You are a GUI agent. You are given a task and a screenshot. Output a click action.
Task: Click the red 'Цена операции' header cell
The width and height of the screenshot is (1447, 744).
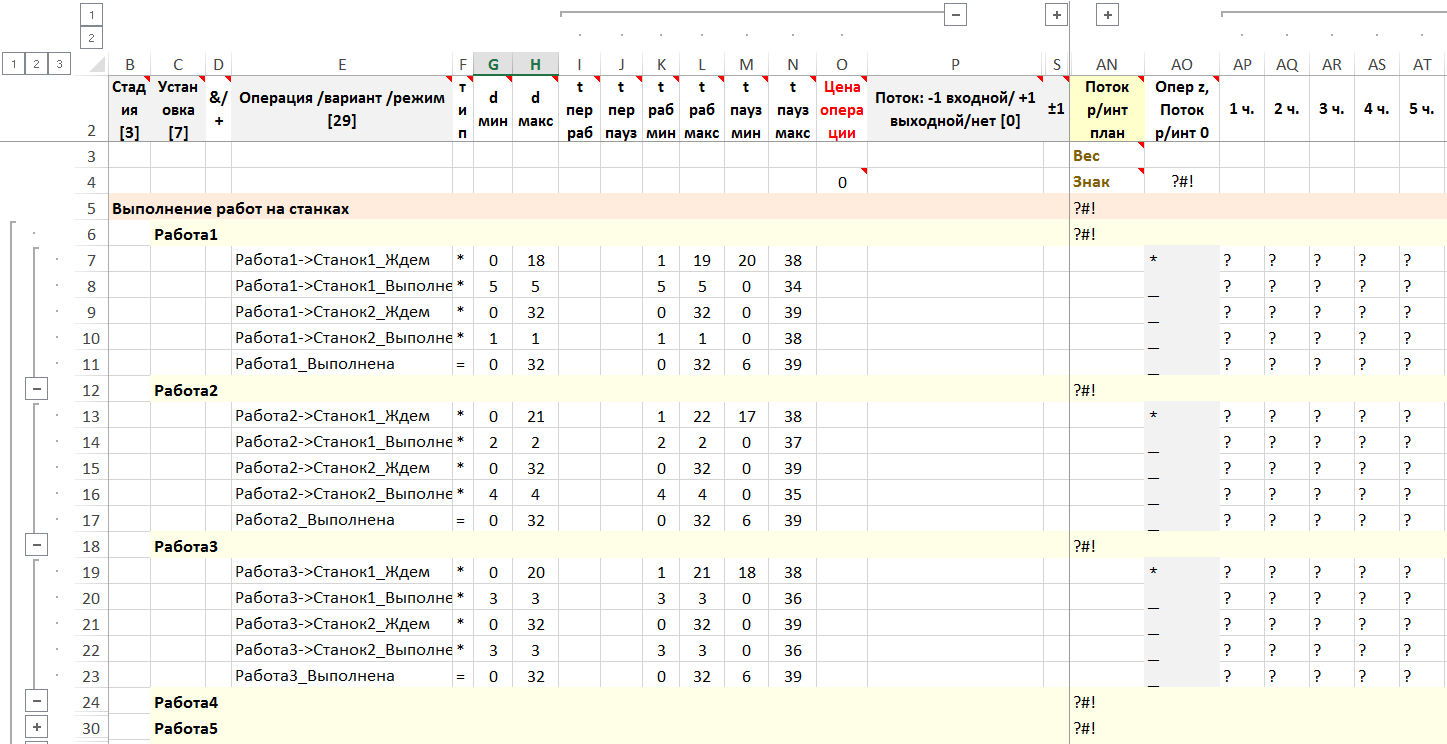pyautogui.click(x=842, y=109)
